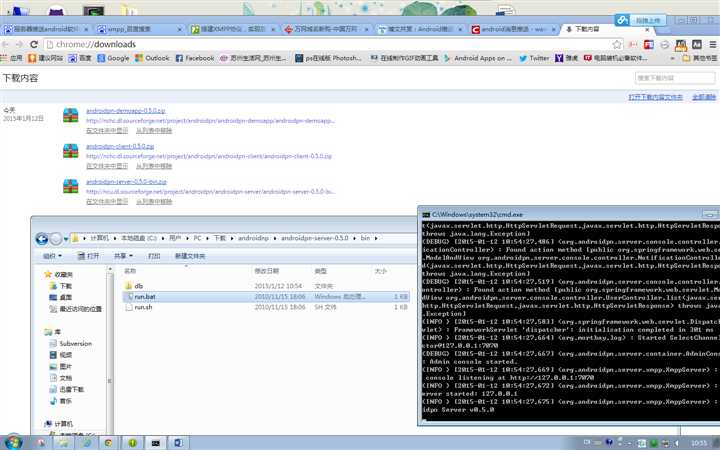This screenshot has height=450, width=720.
Task: Click Explorer New folder button
Action: tap(190, 256)
